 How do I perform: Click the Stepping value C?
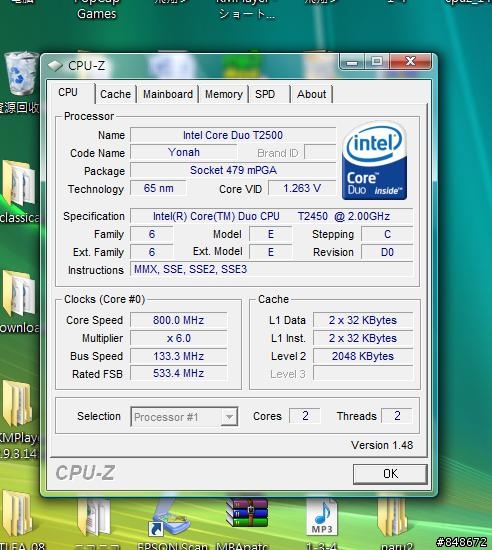[x=387, y=234]
